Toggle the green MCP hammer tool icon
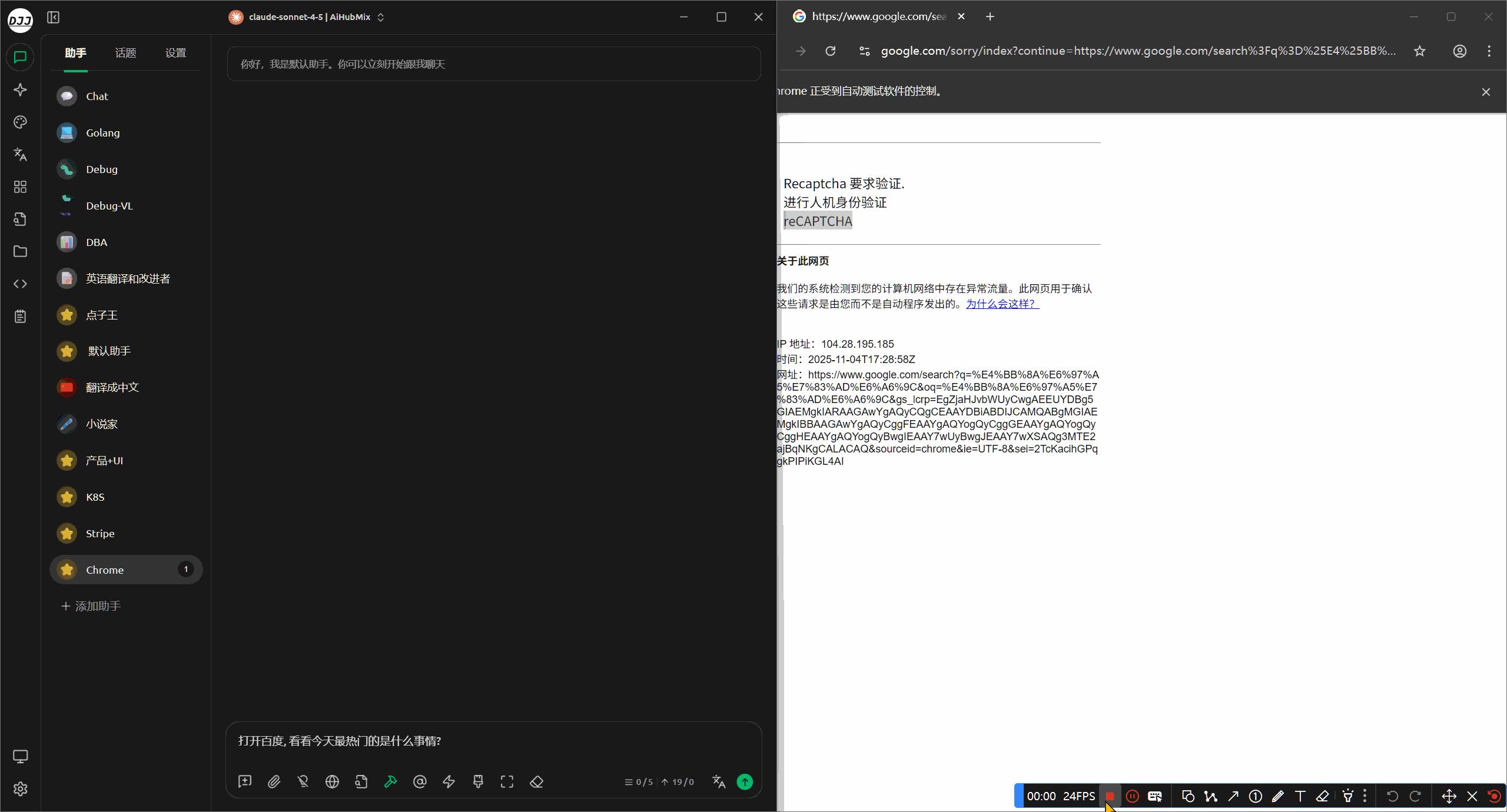 coord(390,781)
